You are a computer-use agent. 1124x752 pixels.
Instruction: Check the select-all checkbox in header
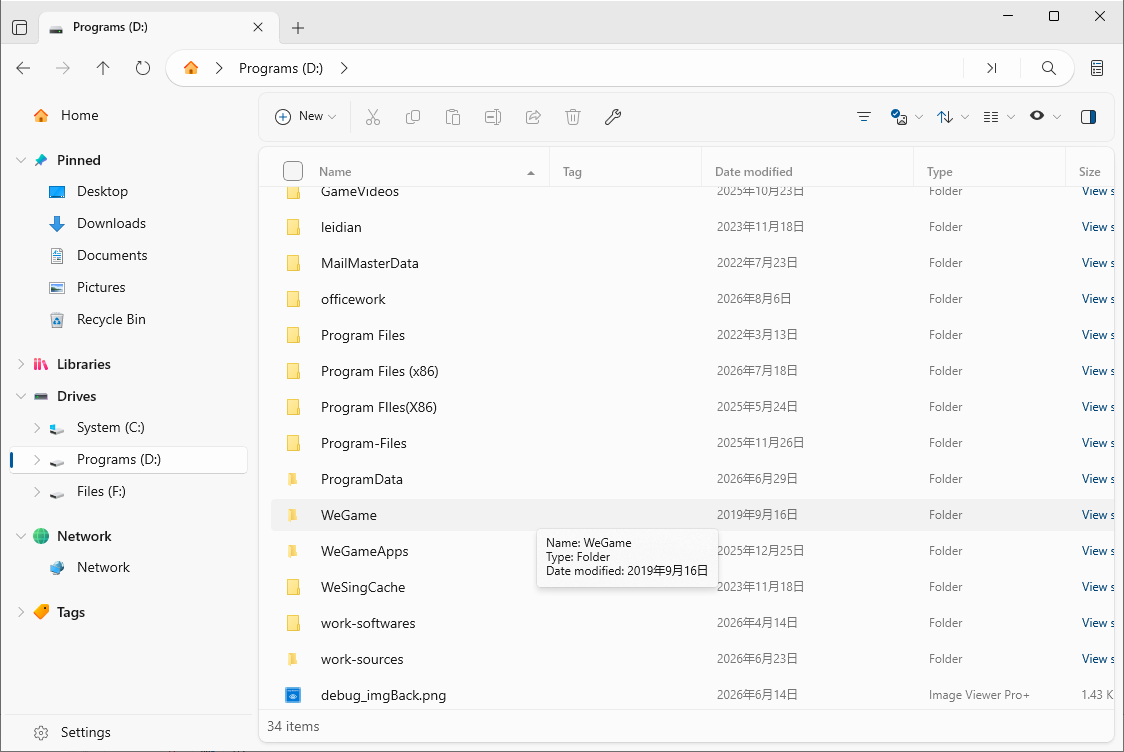[x=292, y=171]
